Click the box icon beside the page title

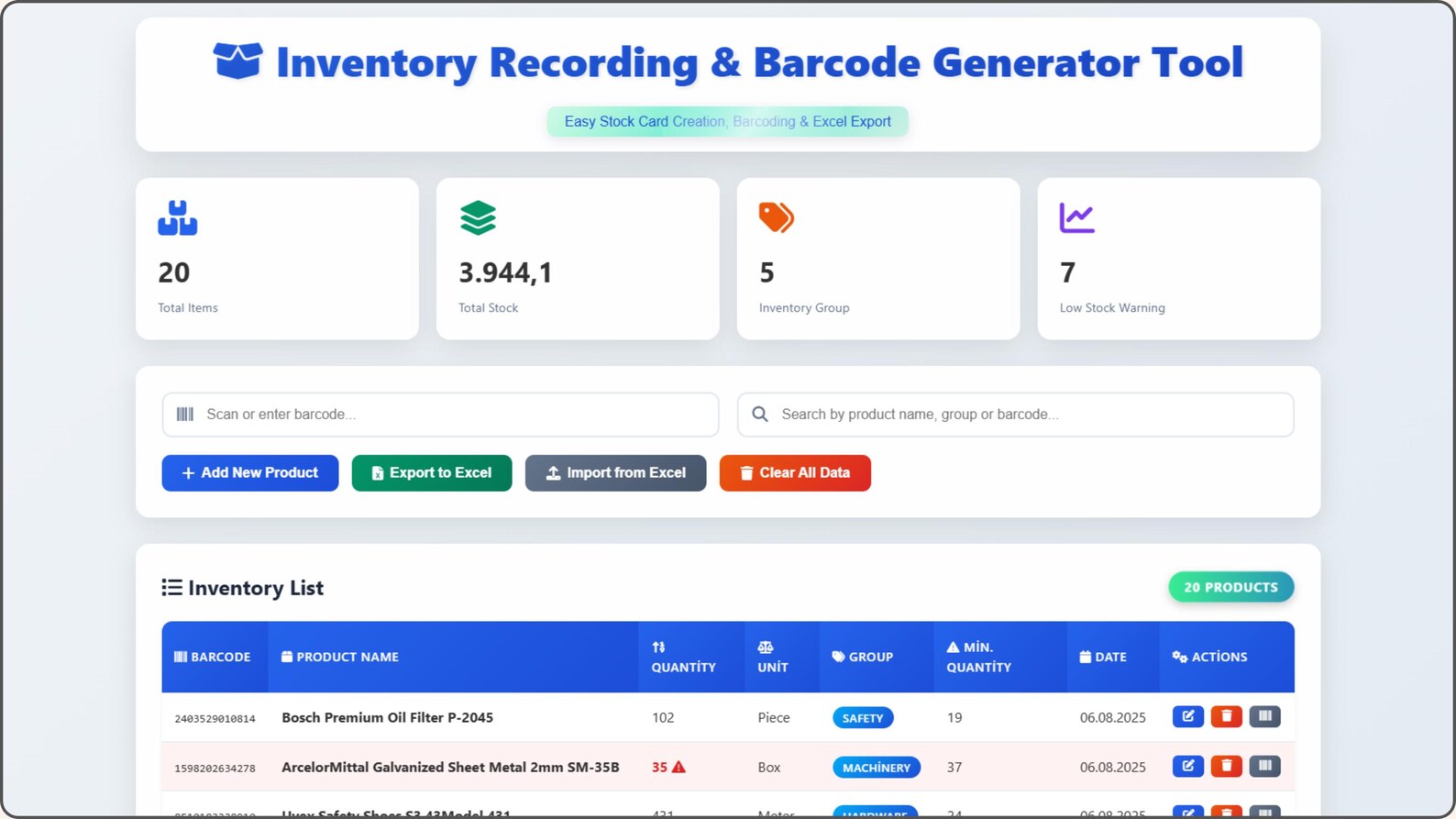tap(237, 61)
